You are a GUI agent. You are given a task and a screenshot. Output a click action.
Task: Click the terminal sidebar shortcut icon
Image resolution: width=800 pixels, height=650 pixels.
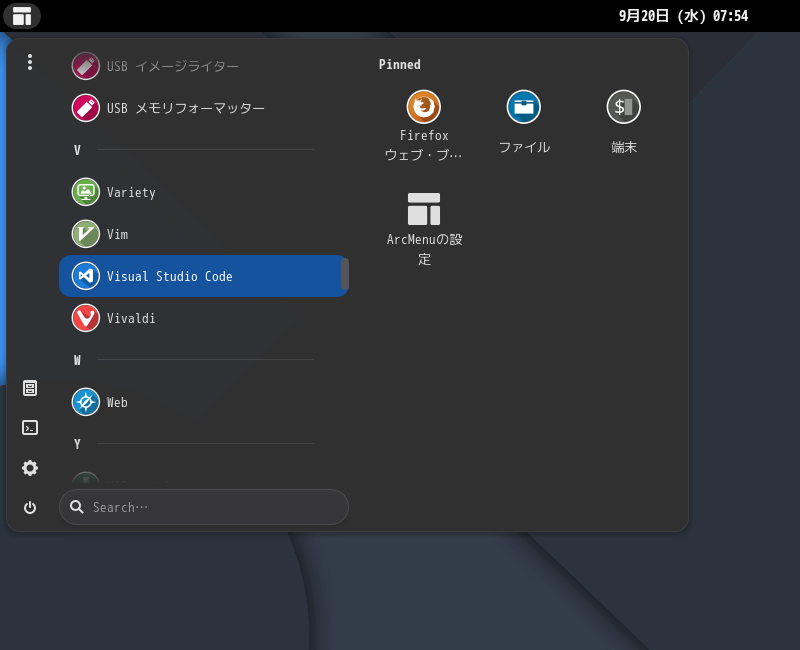pyautogui.click(x=30, y=428)
